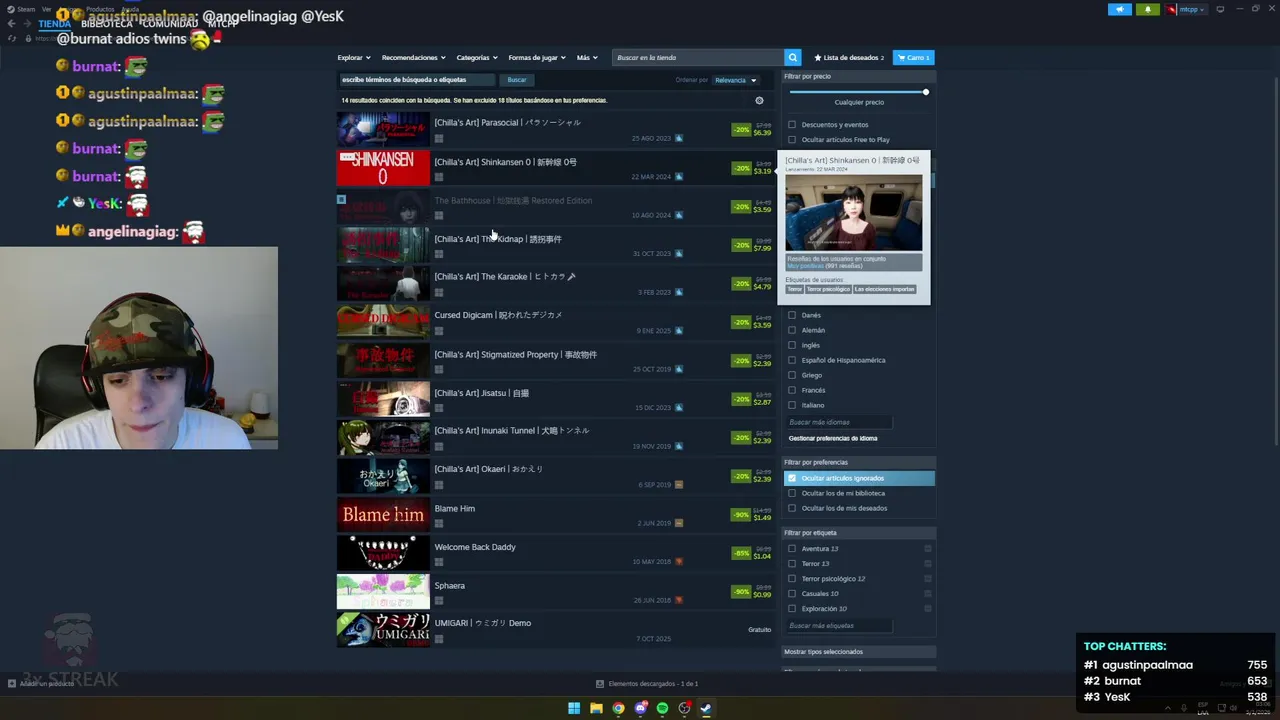Screen dimensions: 1280x720
Task: Exclude the Terror tag using its side icon
Action: (928, 563)
